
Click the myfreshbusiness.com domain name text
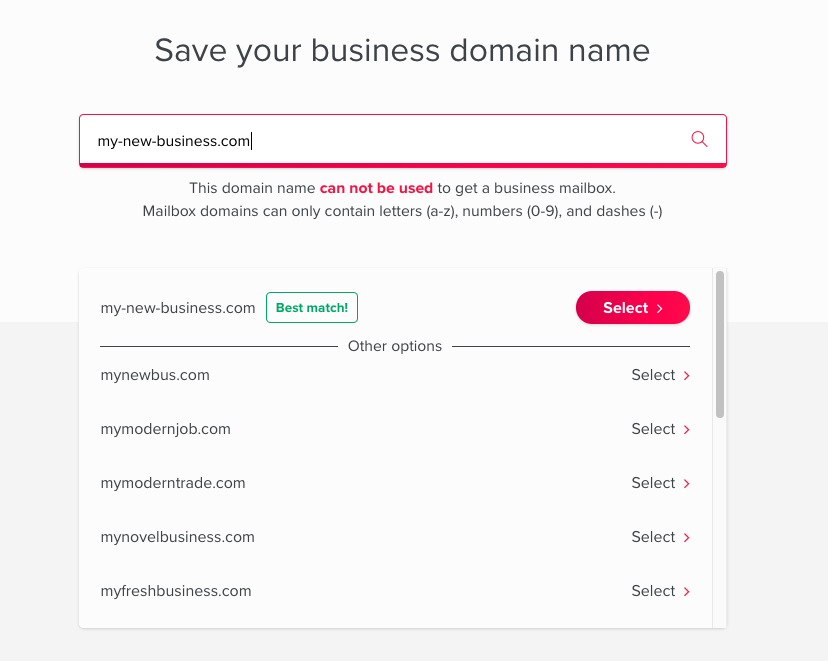click(176, 591)
